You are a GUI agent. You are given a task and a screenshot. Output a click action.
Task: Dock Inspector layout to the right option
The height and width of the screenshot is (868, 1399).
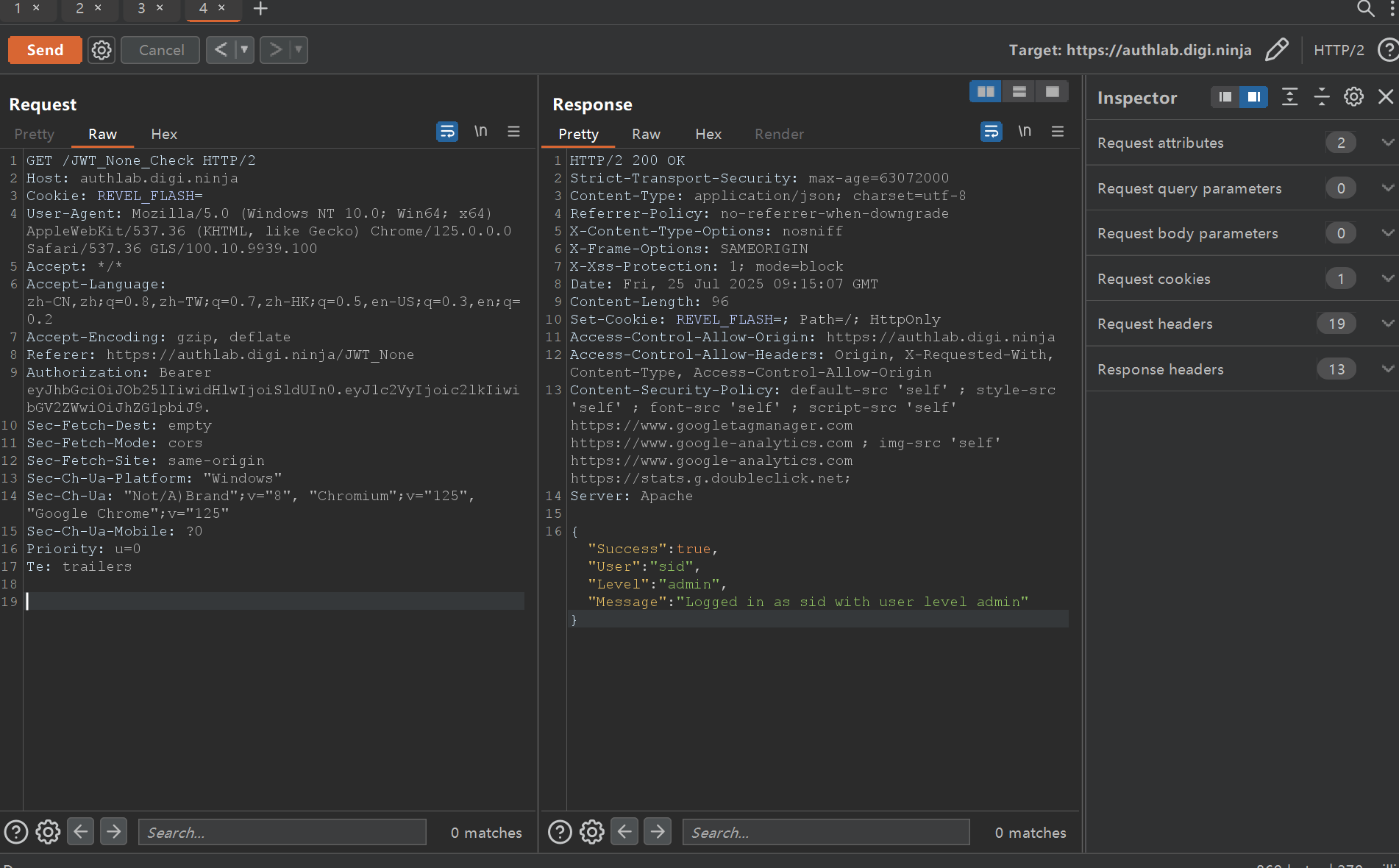point(1253,97)
